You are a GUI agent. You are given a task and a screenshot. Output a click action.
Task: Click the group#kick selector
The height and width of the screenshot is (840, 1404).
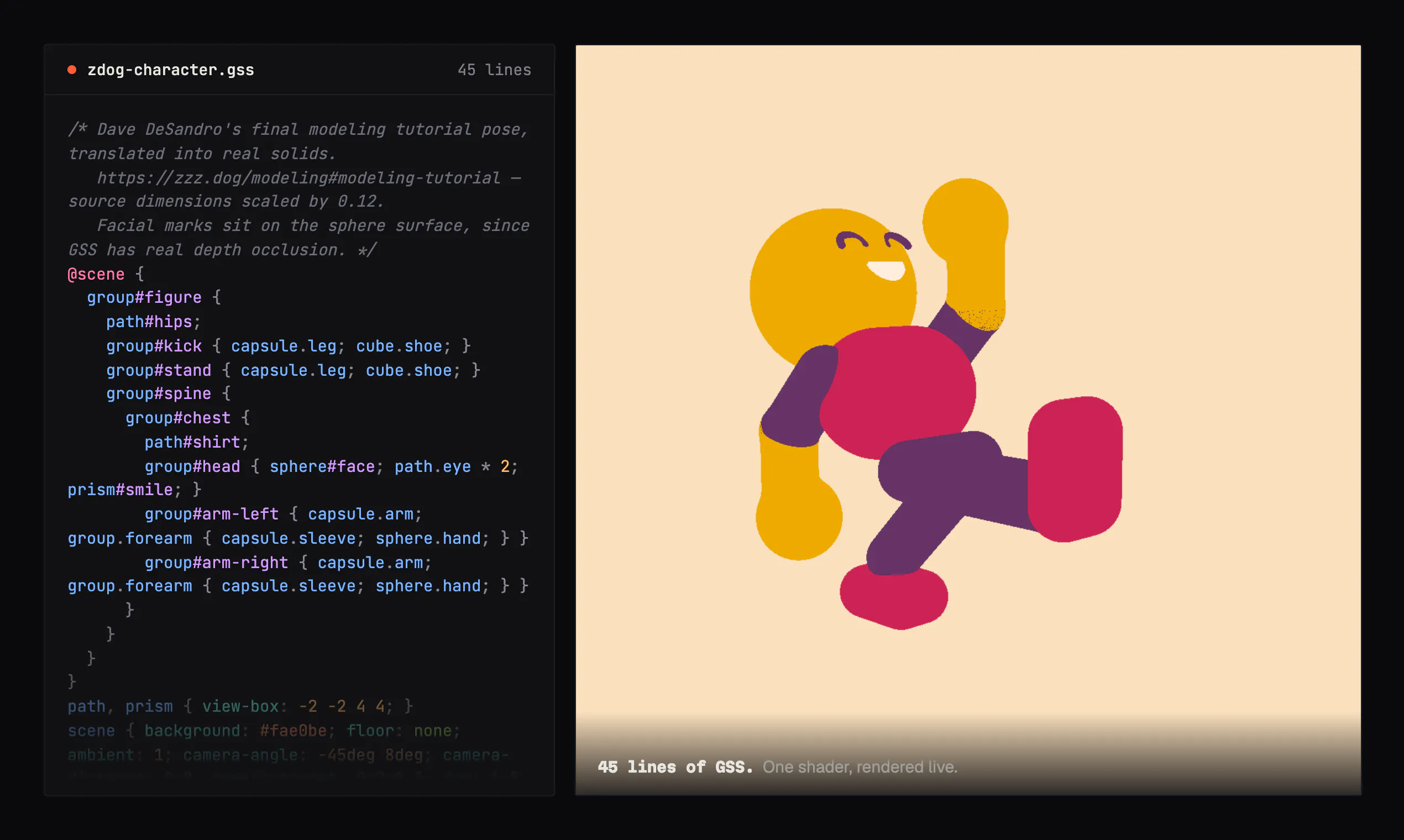point(154,346)
